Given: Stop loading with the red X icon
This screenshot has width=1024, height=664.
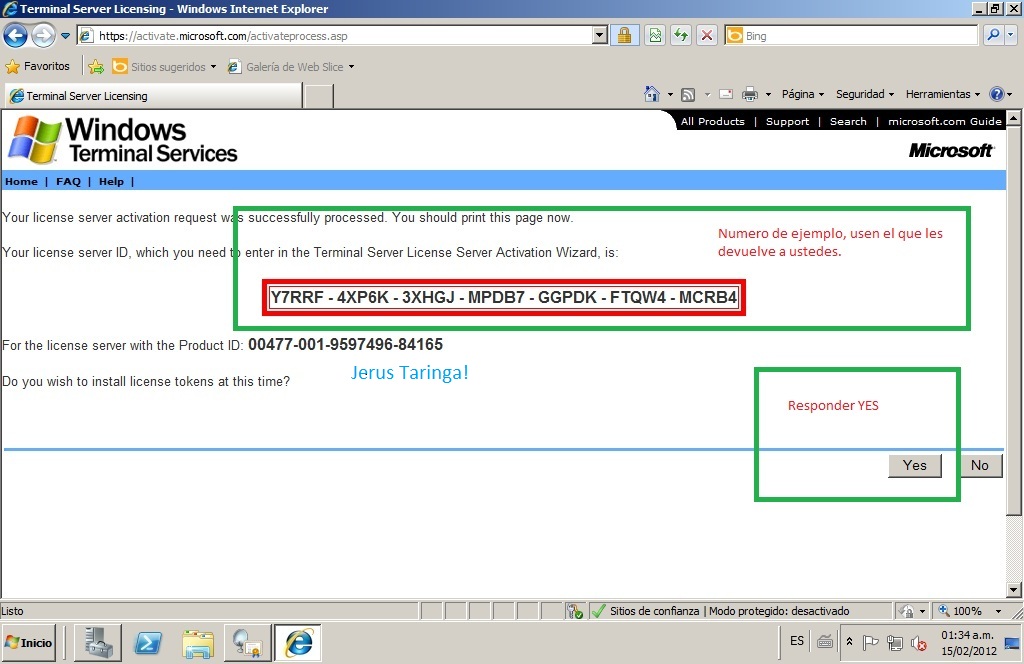Looking at the screenshot, I should [x=707, y=36].
